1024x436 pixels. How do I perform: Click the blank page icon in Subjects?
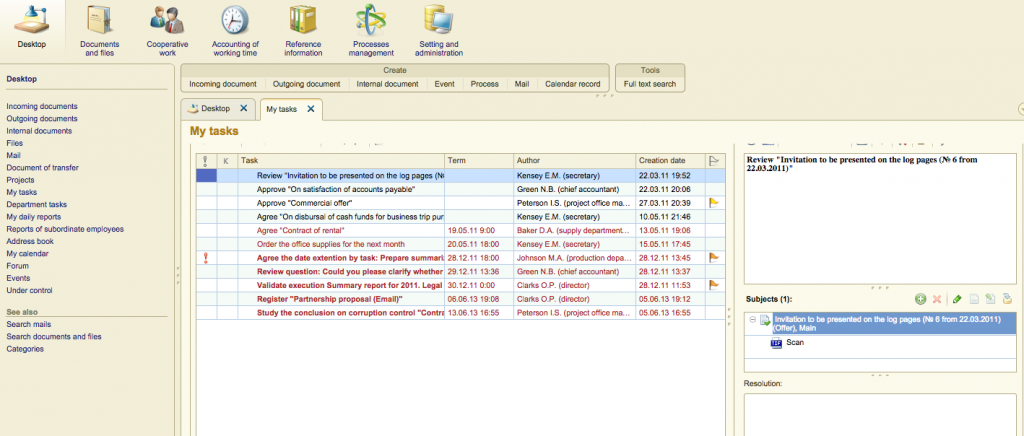click(974, 299)
